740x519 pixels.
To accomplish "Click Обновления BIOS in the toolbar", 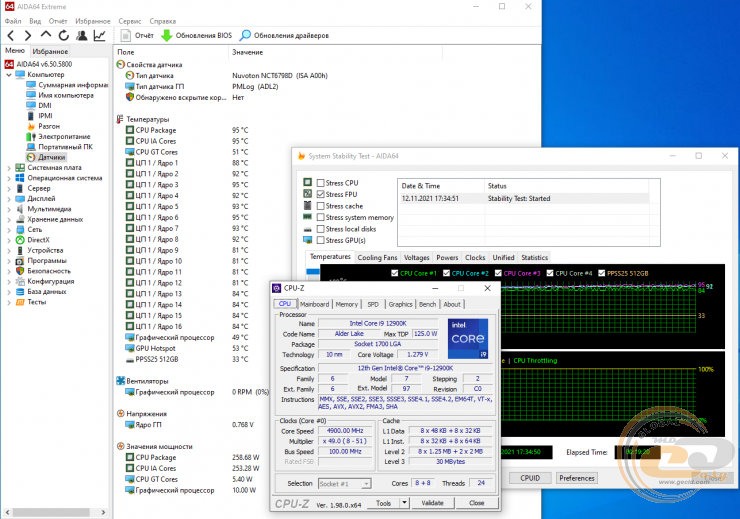I will coord(197,35).
